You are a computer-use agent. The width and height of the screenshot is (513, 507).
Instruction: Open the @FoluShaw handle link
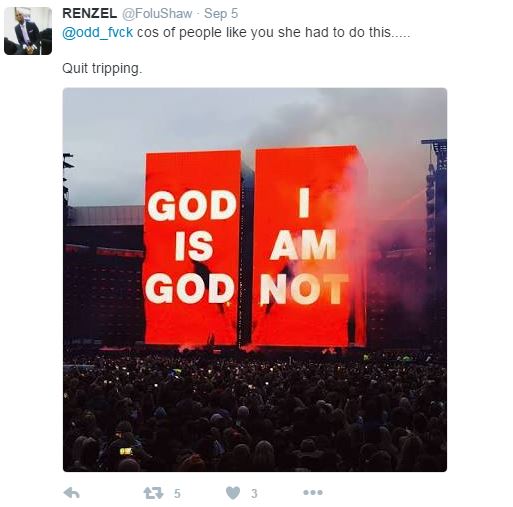[157, 13]
